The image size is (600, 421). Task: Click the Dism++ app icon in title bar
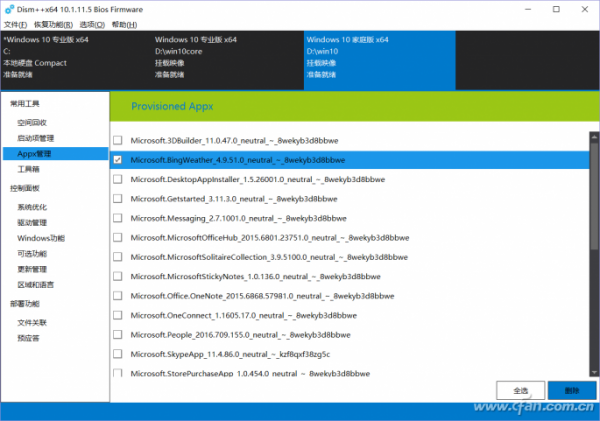click(8, 9)
